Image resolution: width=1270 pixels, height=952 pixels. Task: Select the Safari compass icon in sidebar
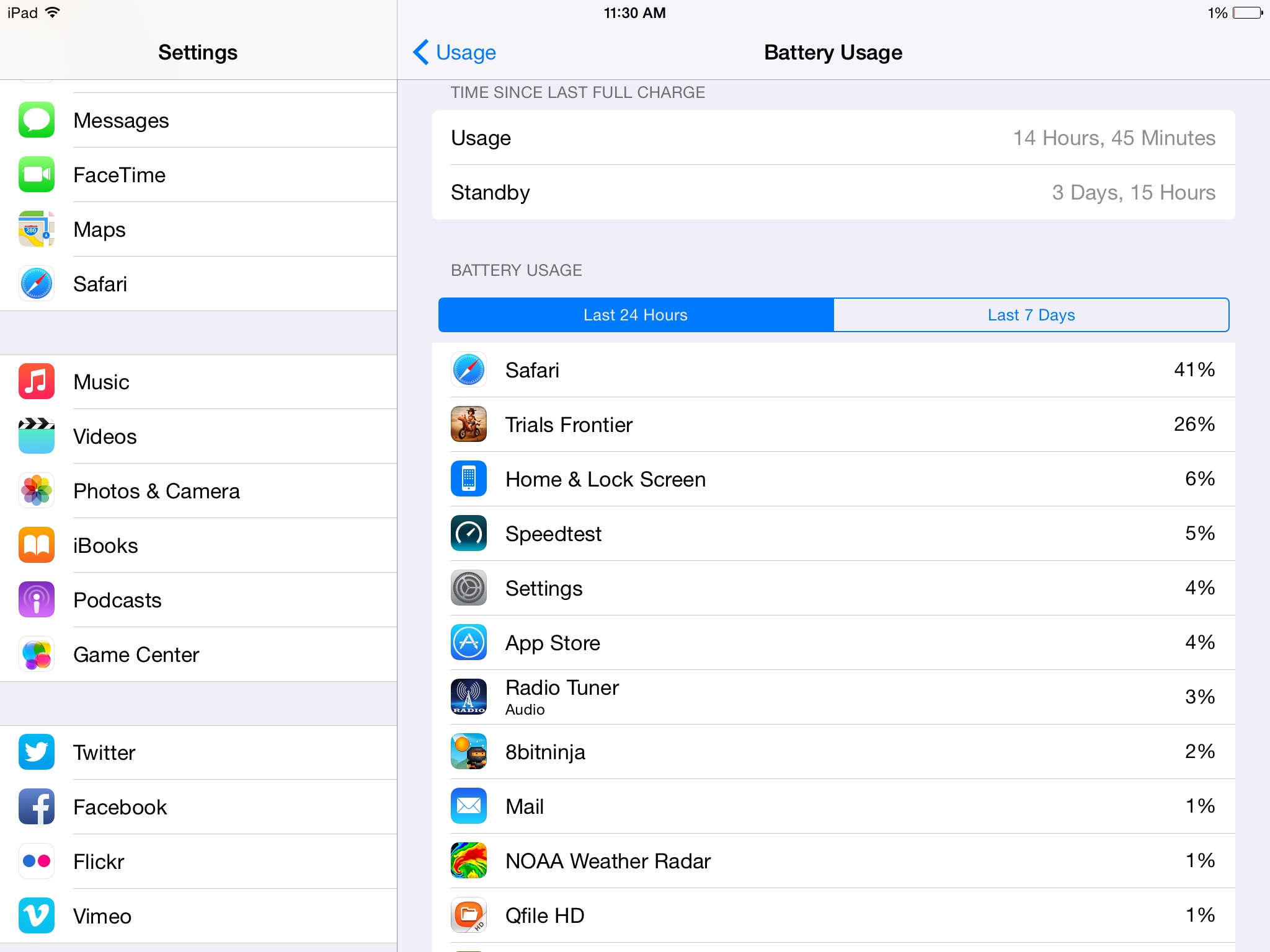click(x=37, y=284)
